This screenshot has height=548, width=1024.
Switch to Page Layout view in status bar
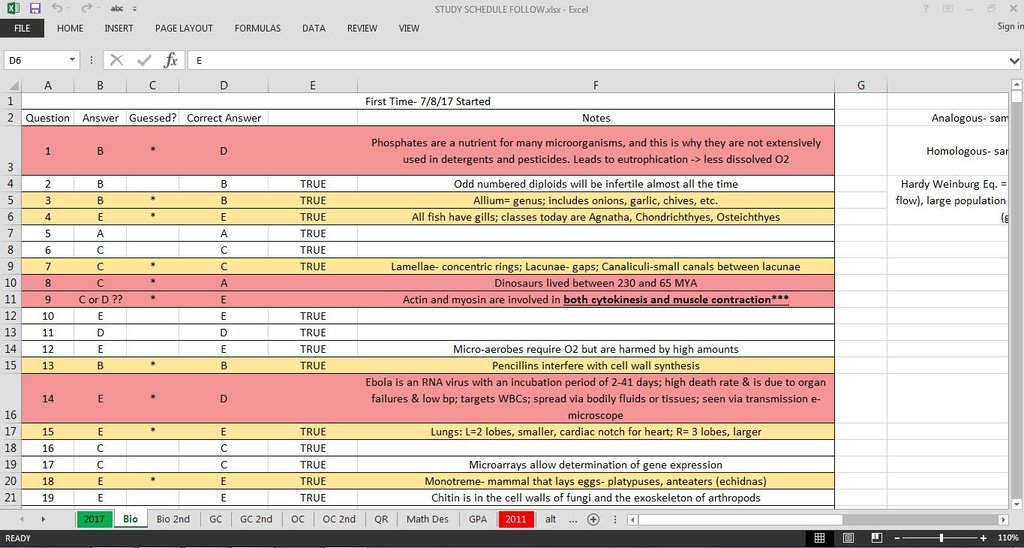coord(847,538)
